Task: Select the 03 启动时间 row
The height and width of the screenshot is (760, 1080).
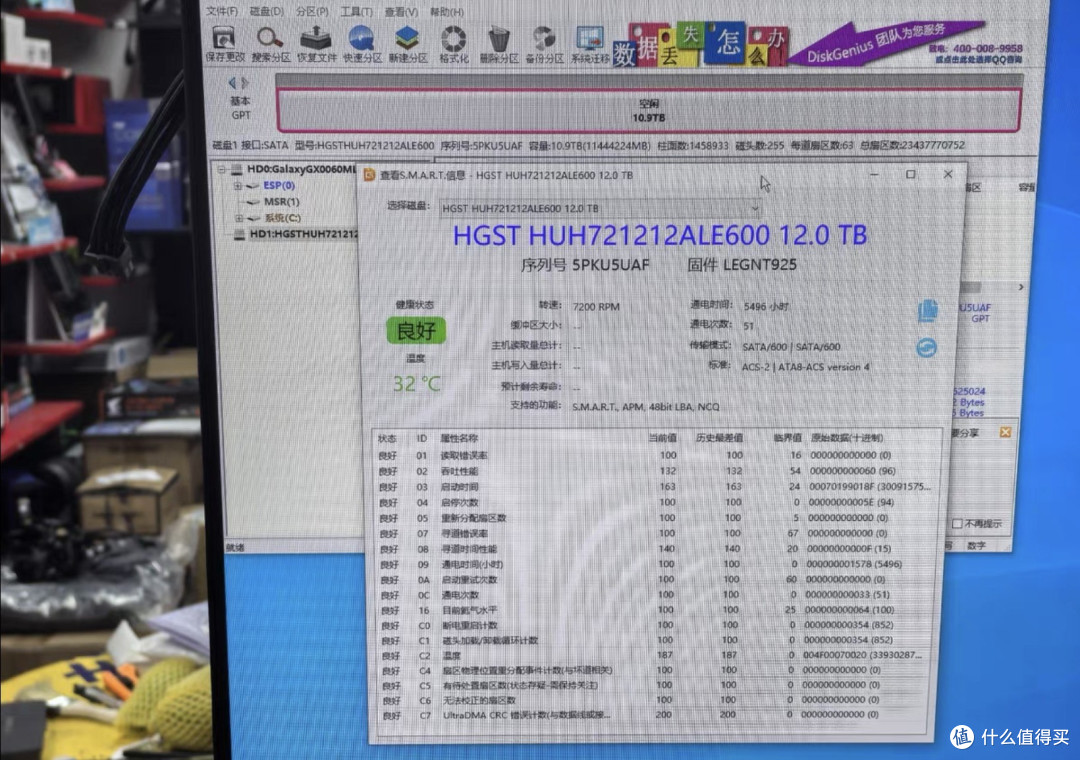Action: (654, 486)
